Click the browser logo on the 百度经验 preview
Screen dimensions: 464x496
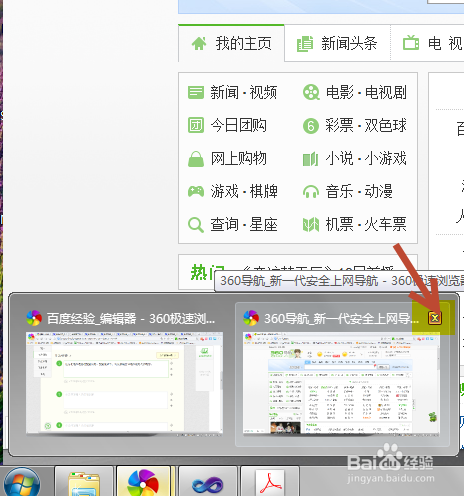[x=34, y=318]
